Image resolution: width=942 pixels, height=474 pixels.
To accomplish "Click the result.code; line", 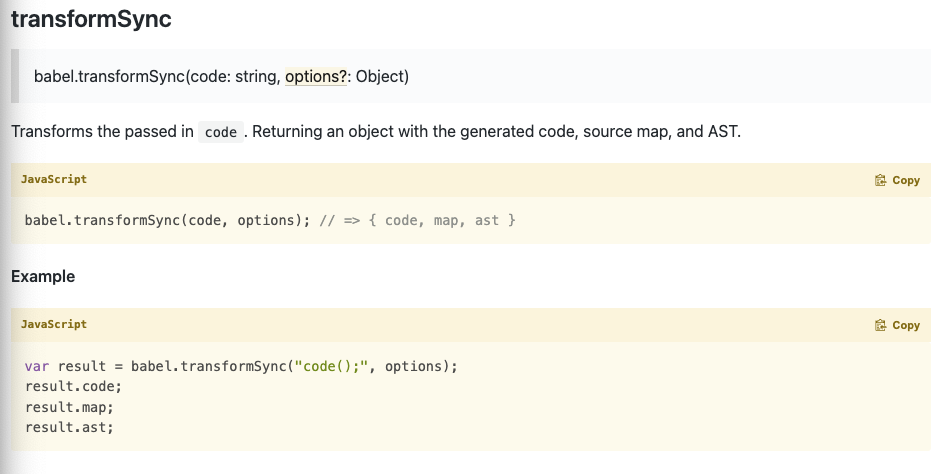I will click(73, 386).
